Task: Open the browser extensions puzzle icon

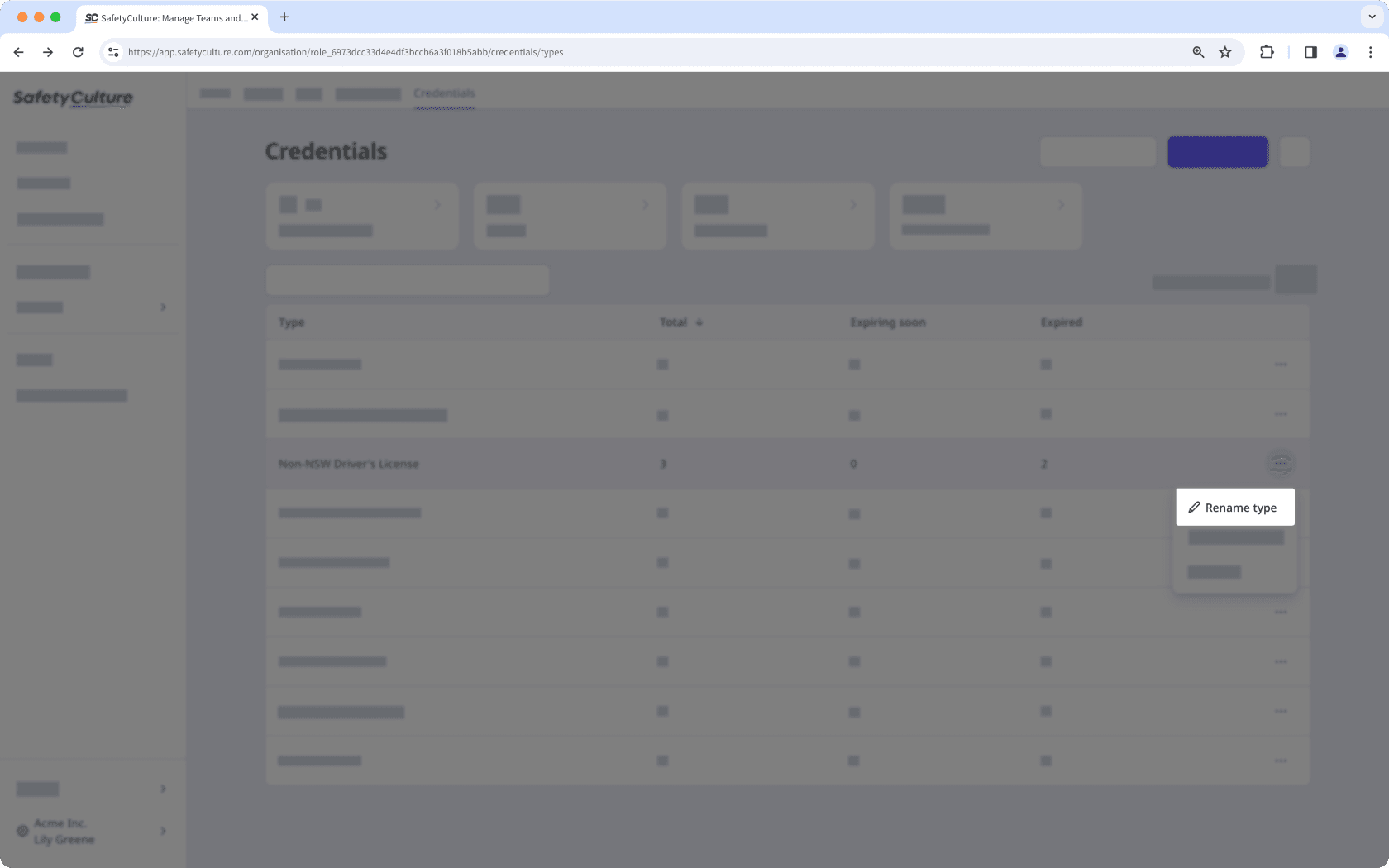Action: [1266, 51]
